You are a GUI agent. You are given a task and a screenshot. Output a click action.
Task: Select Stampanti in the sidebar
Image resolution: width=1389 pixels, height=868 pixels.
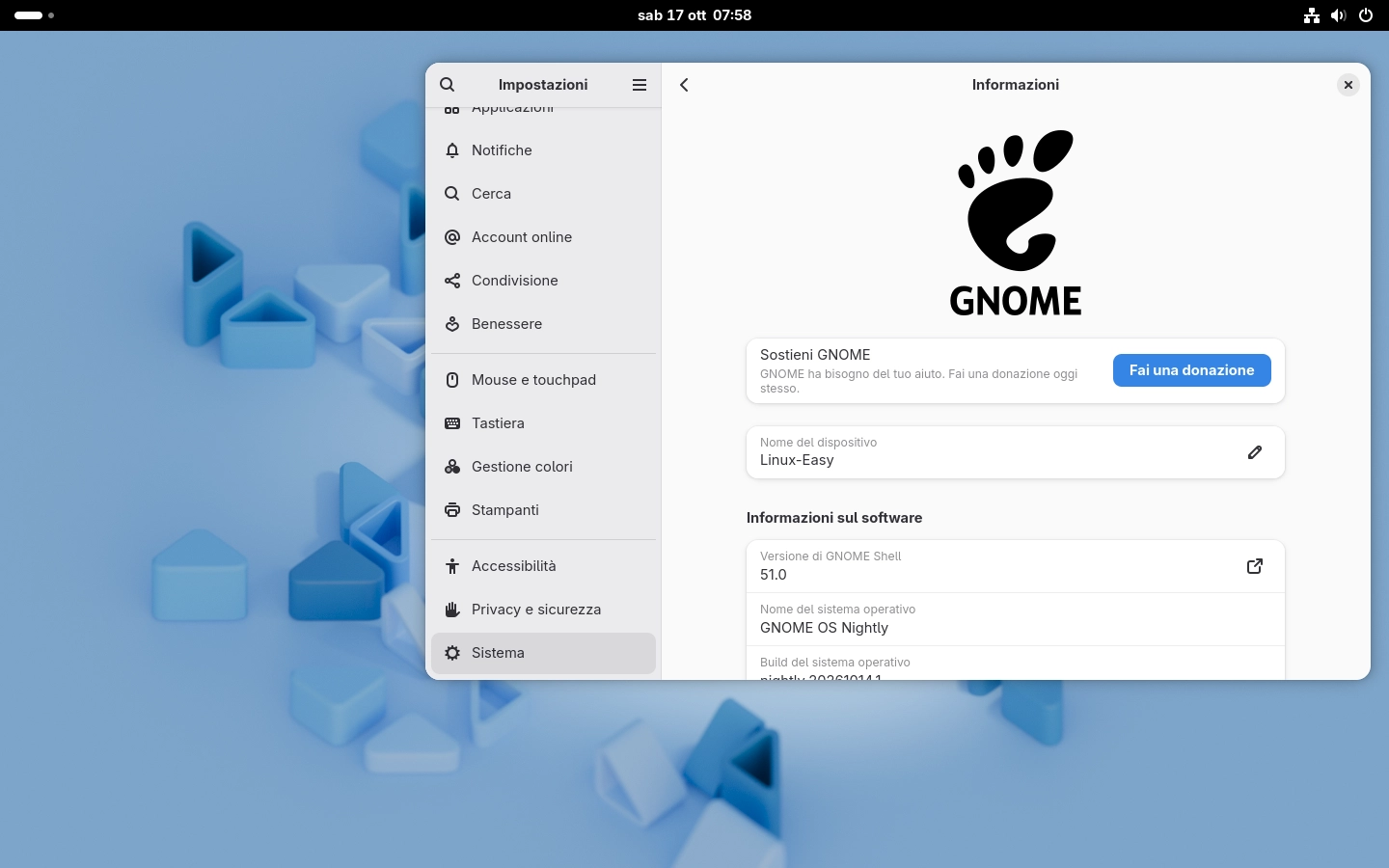pyautogui.click(x=543, y=510)
